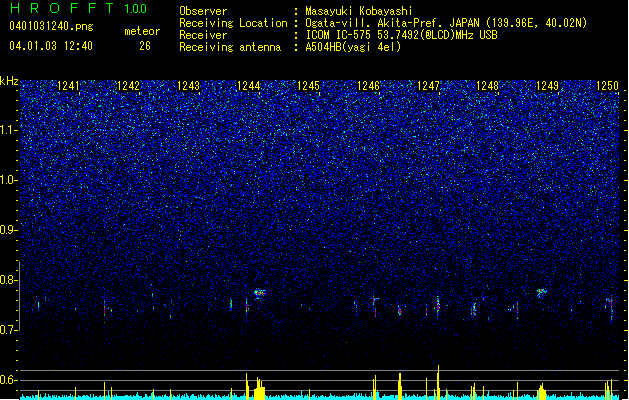Click the meteor count label
Screen dimensions: 629x400
pos(142,31)
